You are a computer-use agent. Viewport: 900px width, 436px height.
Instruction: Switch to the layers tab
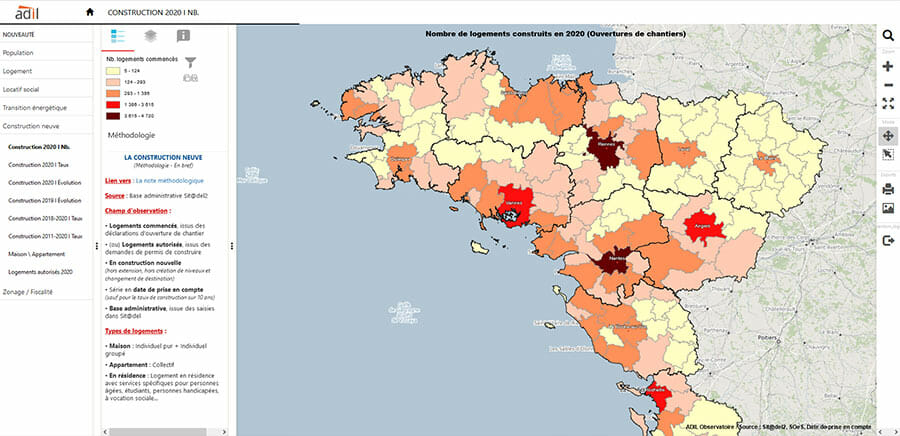(150, 35)
